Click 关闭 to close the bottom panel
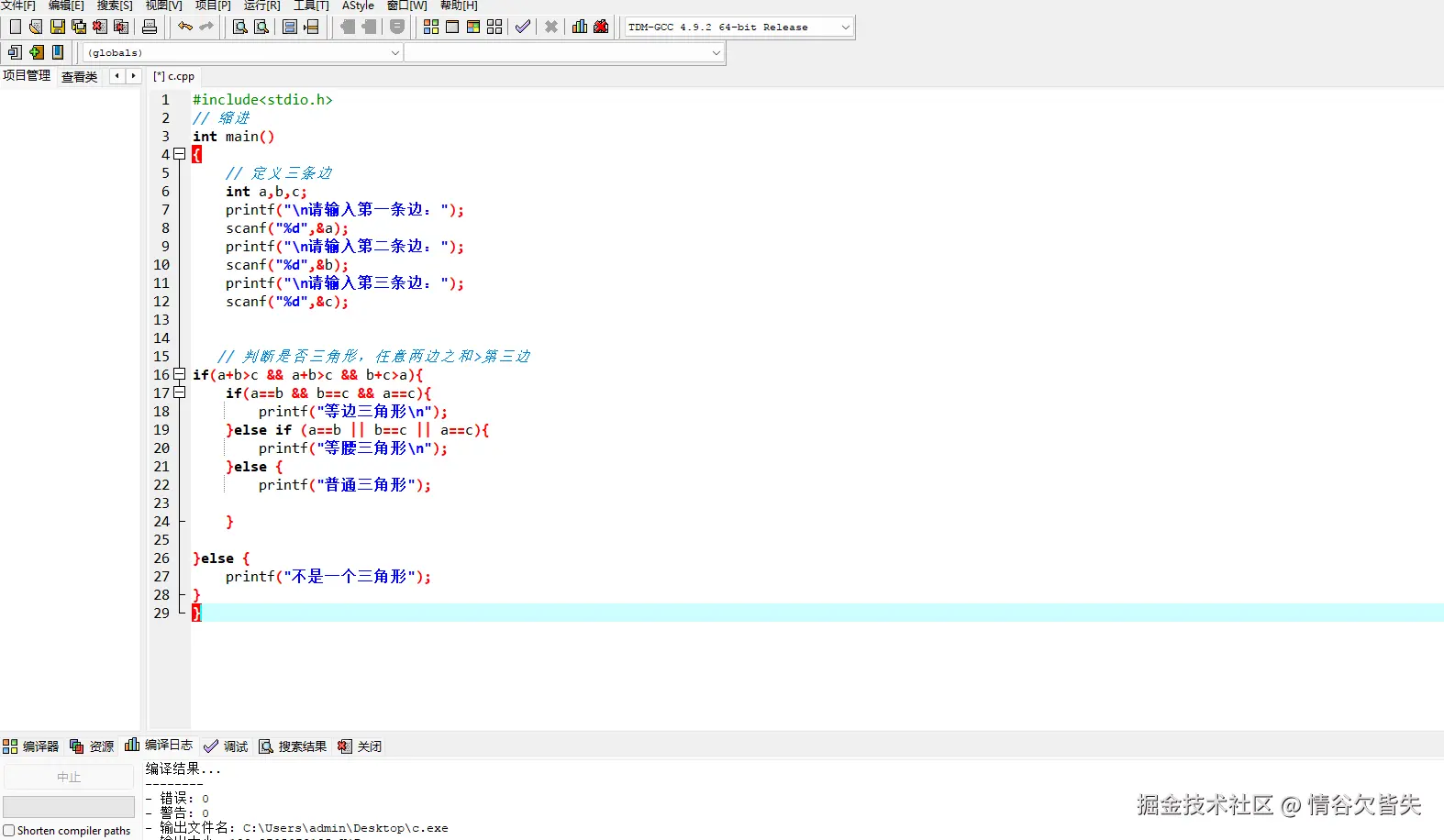 [x=360, y=746]
